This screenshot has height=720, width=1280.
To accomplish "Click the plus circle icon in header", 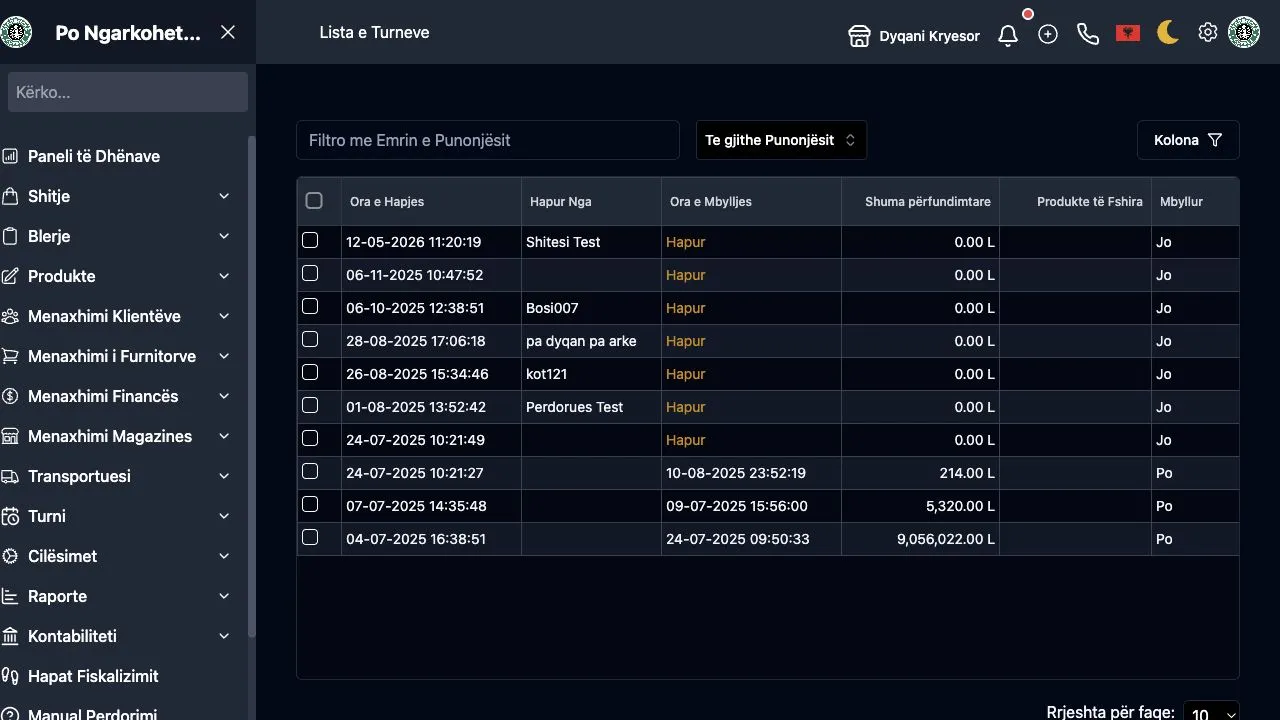I will pyautogui.click(x=1048, y=34).
